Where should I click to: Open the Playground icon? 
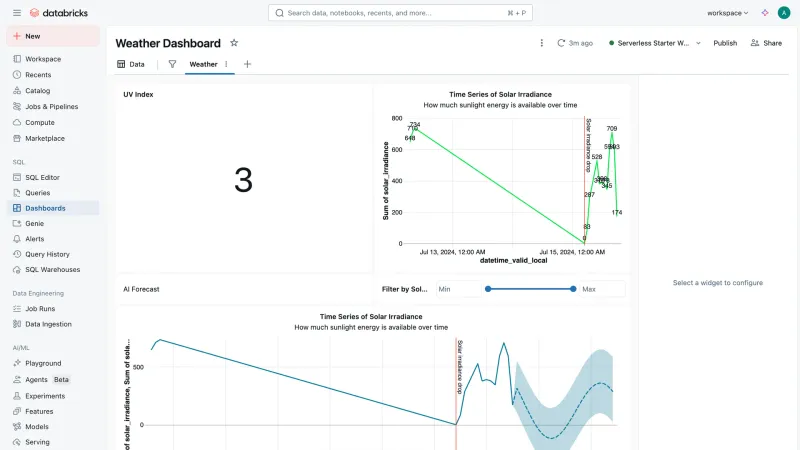tap(17, 363)
